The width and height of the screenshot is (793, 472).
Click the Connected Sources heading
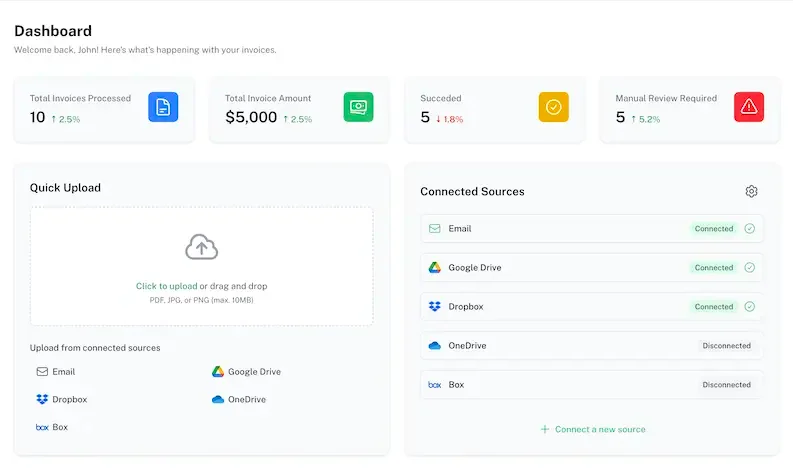pyautogui.click(x=472, y=191)
